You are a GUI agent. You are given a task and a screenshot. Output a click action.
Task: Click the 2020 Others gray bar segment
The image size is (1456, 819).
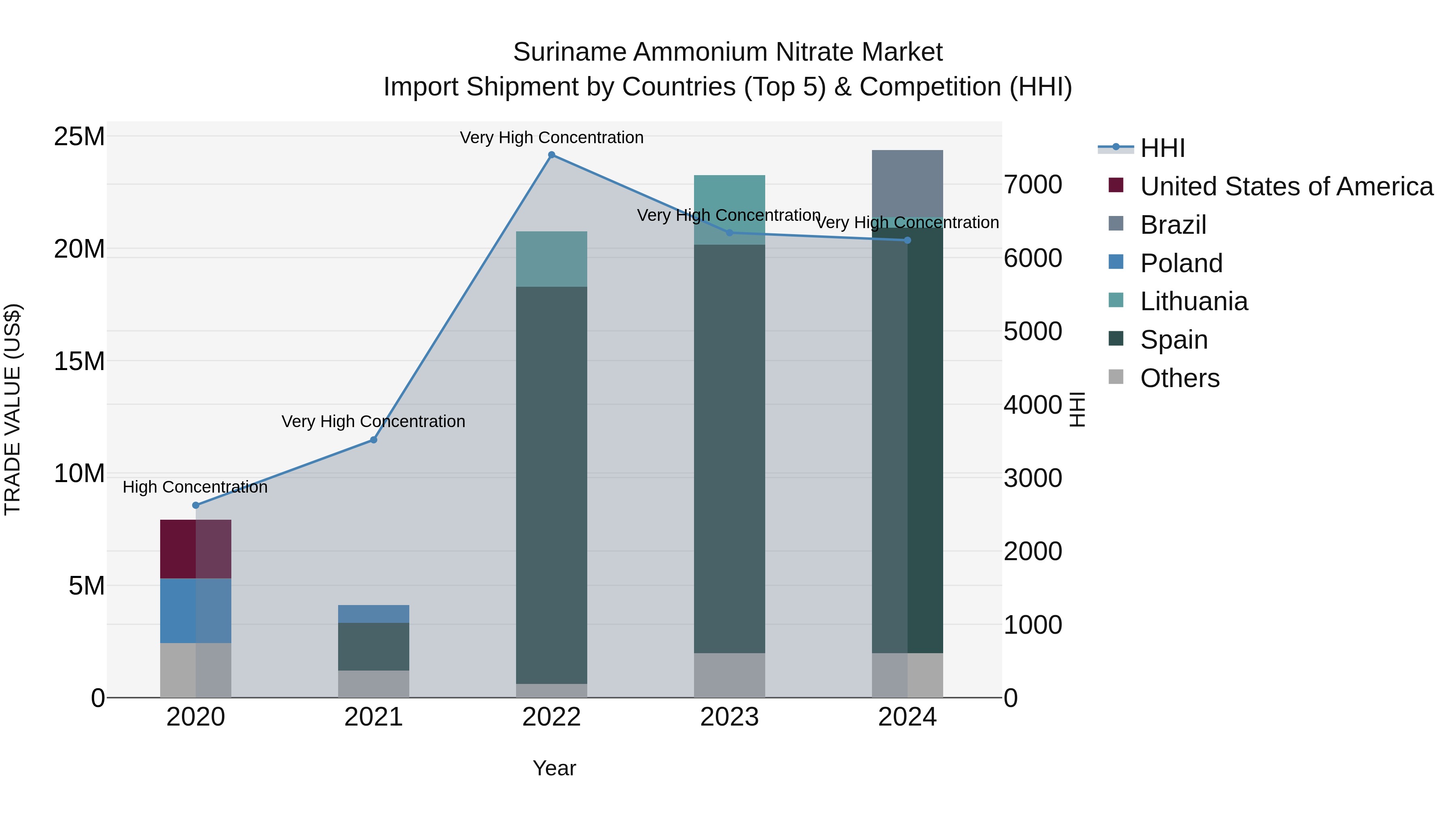click(x=196, y=670)
